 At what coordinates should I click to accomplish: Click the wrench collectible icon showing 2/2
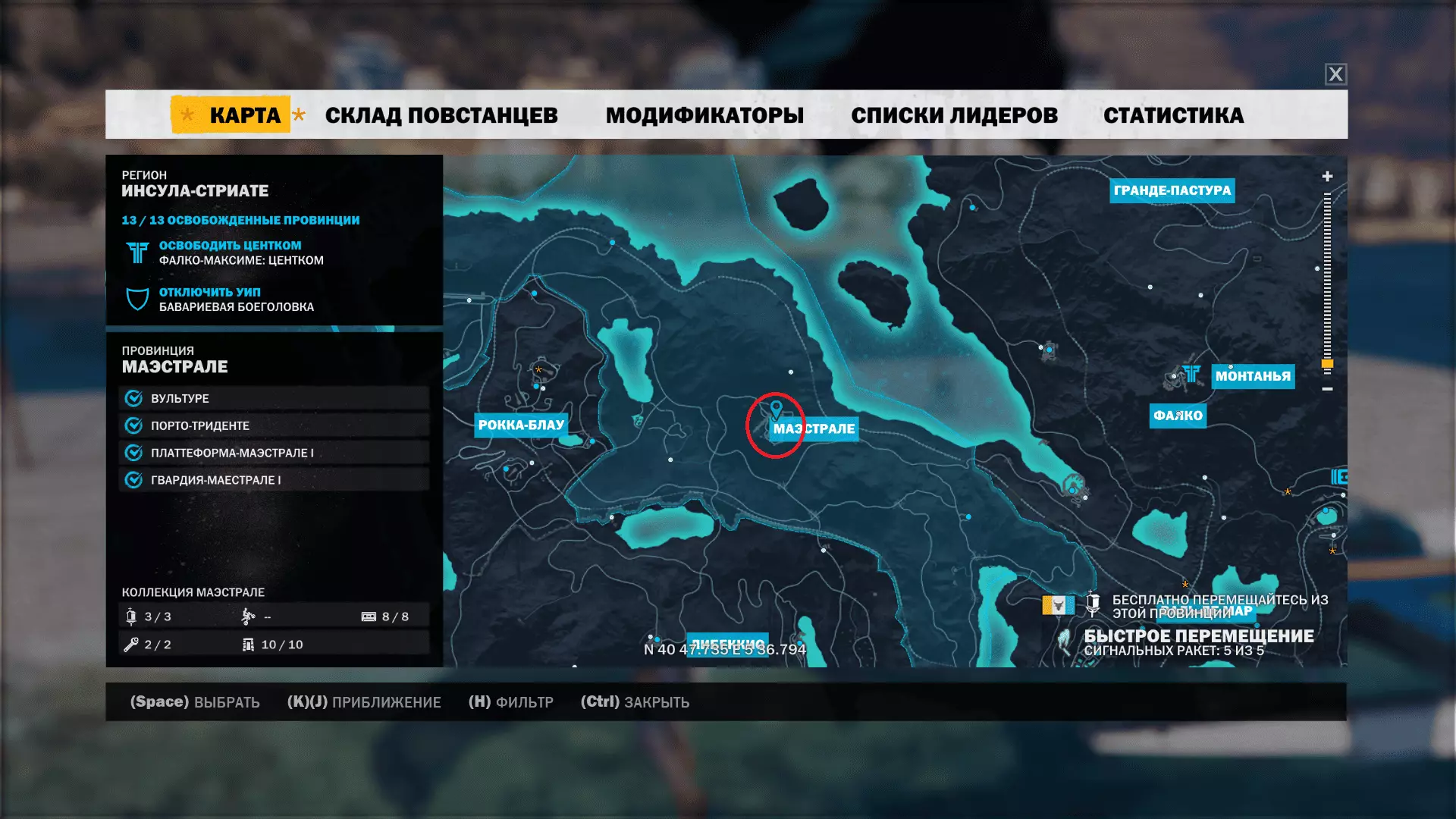tap(131, 645)
